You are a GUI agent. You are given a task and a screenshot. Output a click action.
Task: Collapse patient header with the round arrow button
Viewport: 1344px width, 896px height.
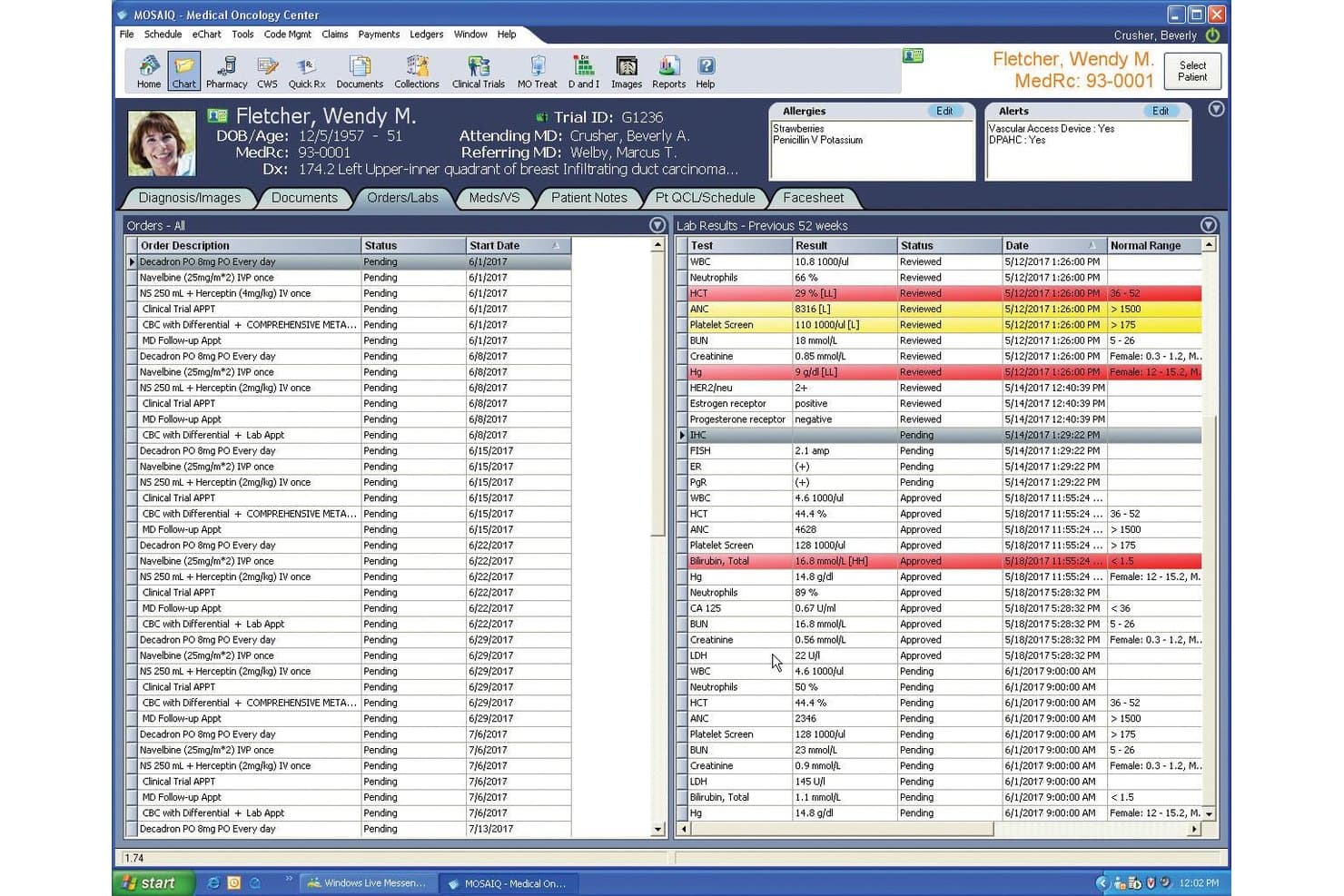pyautogui.click(x=1217, y=109)
